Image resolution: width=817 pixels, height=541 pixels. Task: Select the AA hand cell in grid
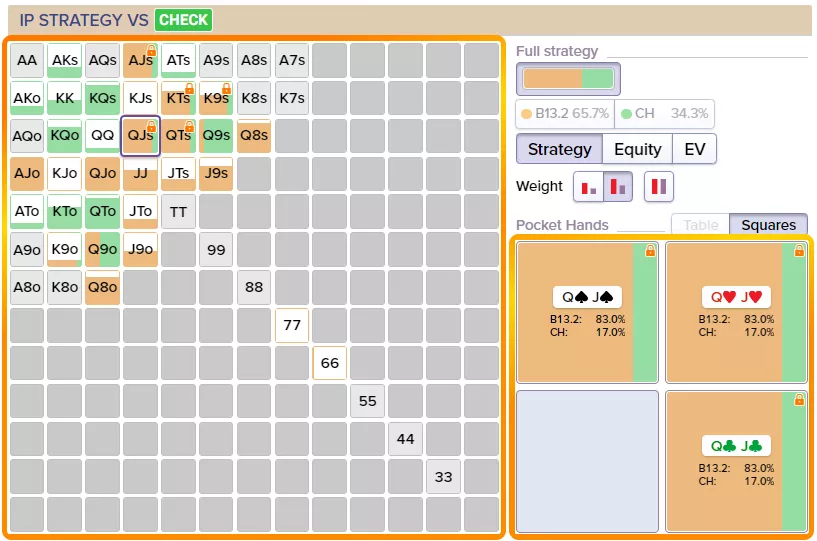click(27, 60)
